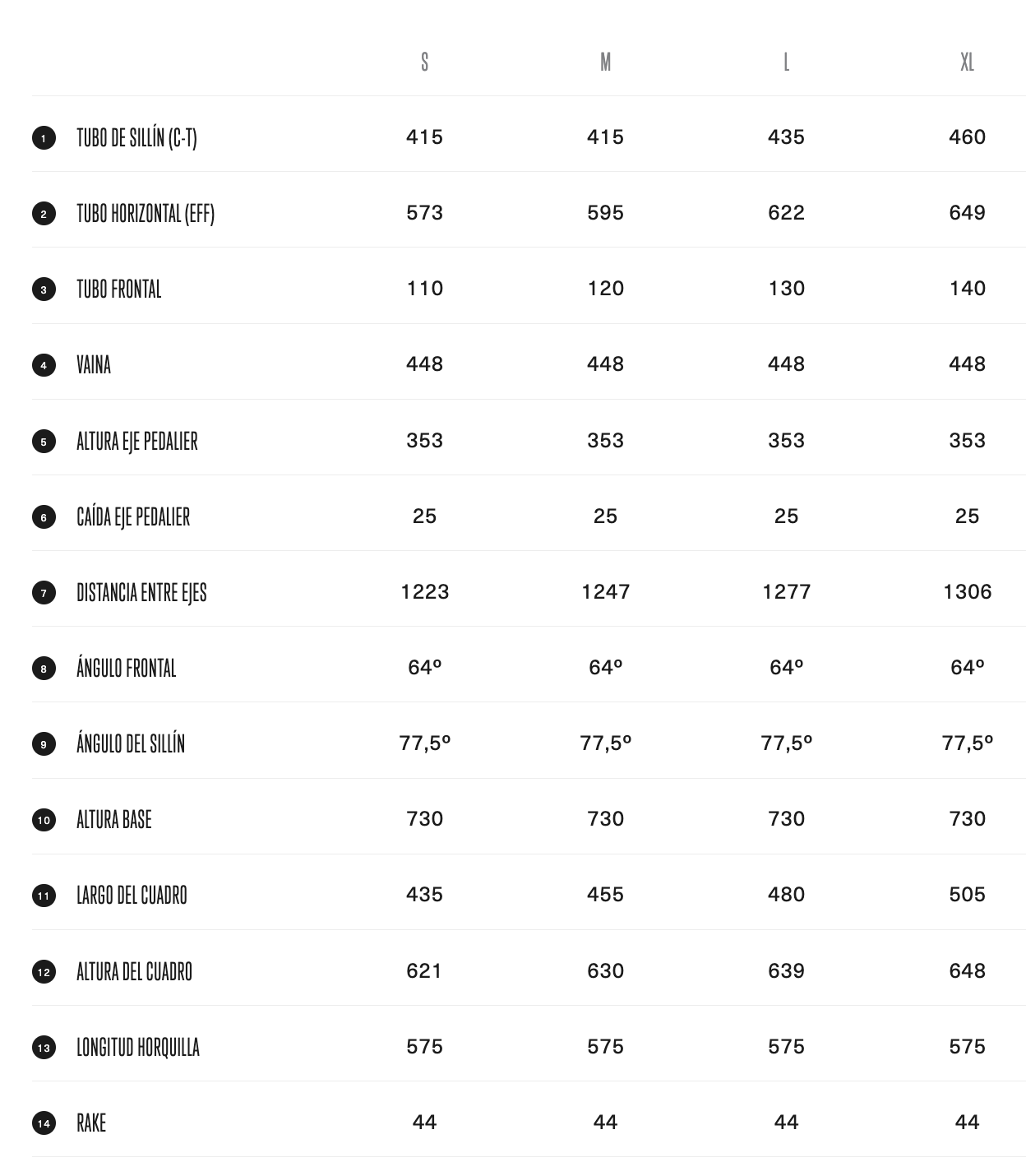
Task: Click the L size column header
Action: pos(786,62)
